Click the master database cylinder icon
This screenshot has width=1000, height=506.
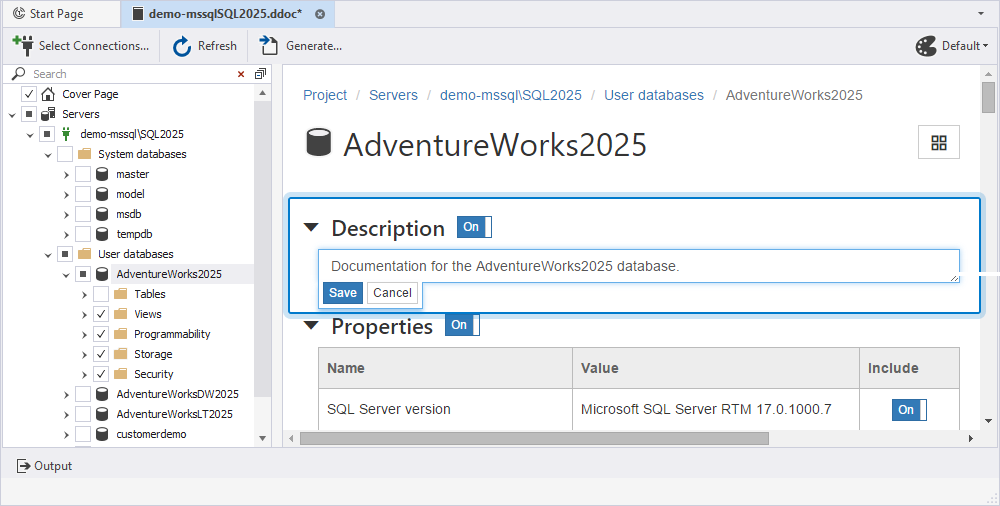pos(102,174)
